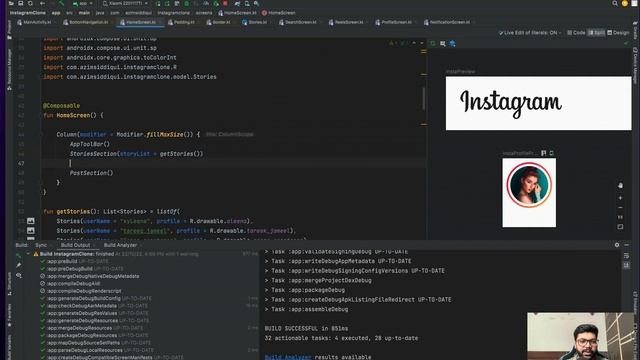Click the Interactive preview inspect icon
This screenshot has width=640, height=360.
(443, 43)
